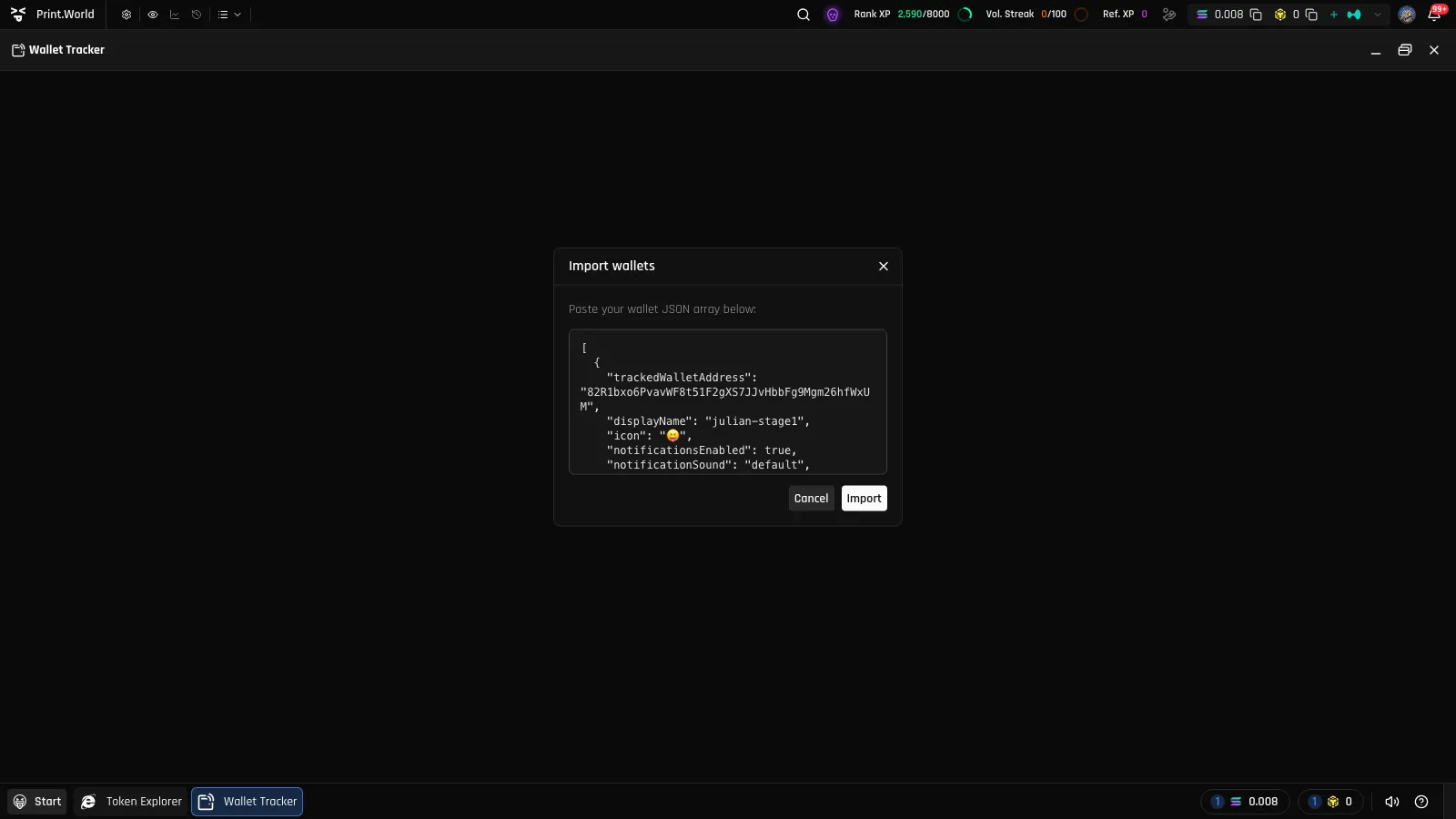Click the green Rank XP progress ring
Screen dimensions: 1456x819
coord(966,15)
